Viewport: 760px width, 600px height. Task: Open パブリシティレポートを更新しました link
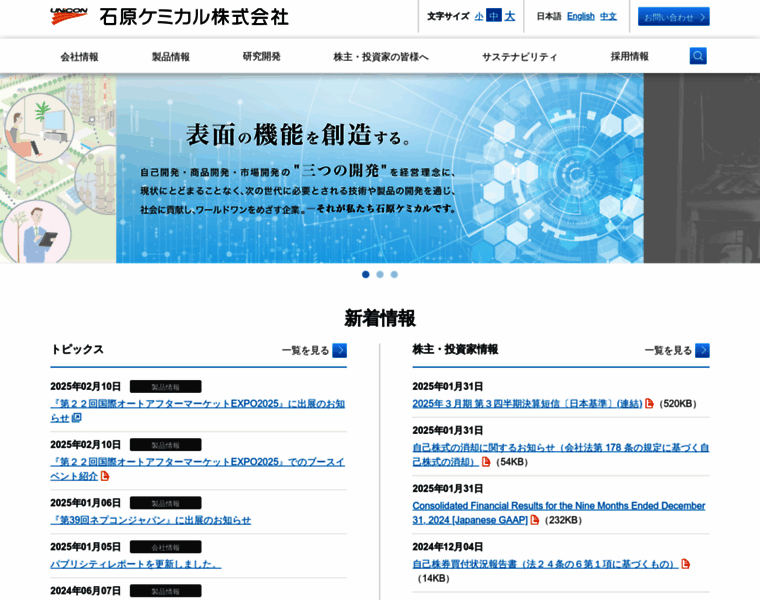click(x=136, y=564)
